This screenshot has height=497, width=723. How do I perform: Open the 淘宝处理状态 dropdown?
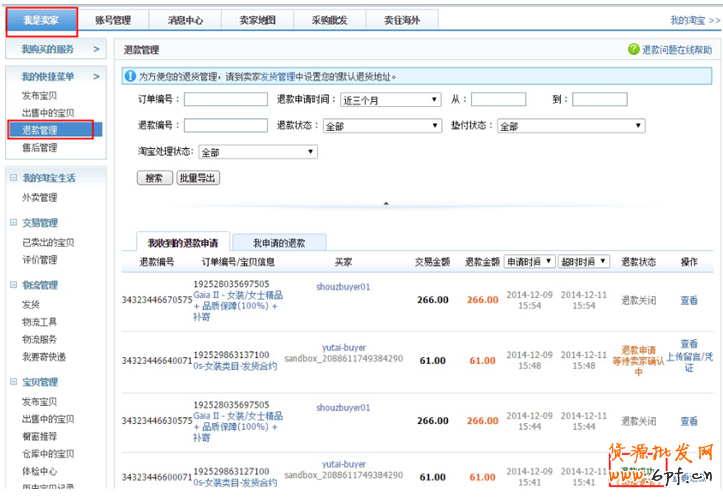[258, 152]
